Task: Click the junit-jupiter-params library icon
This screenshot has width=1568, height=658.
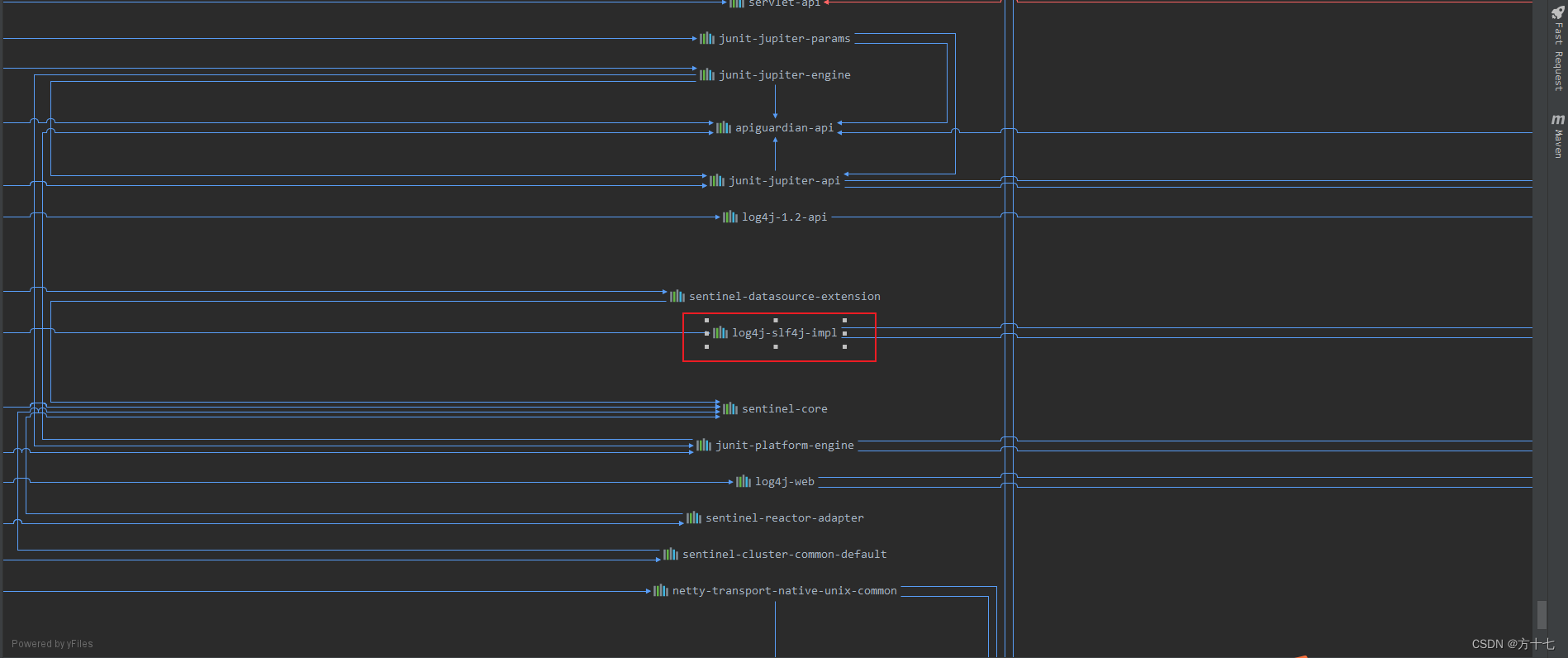Action: click(707, 38)
